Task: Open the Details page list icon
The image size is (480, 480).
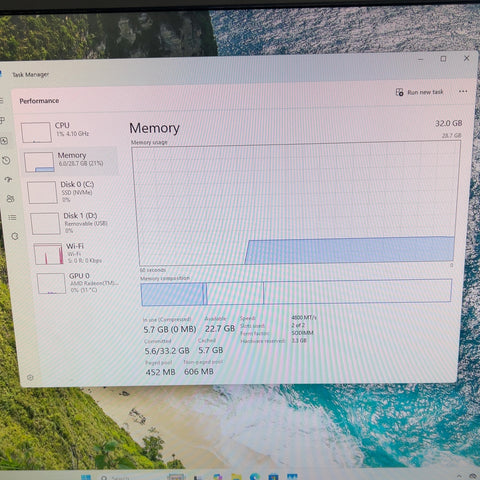Action: (12, 217)
